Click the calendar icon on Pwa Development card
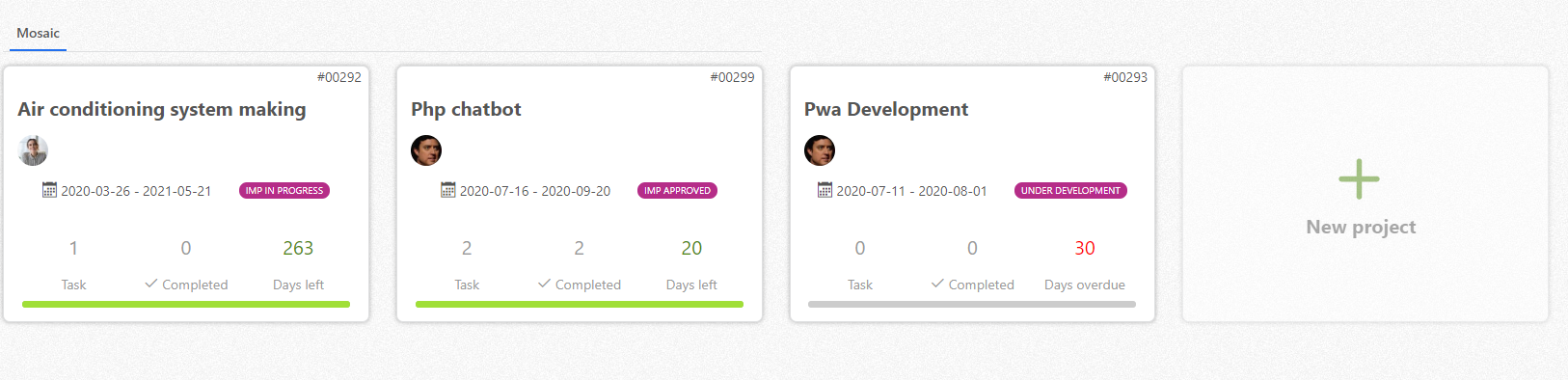 coord(825,190)
